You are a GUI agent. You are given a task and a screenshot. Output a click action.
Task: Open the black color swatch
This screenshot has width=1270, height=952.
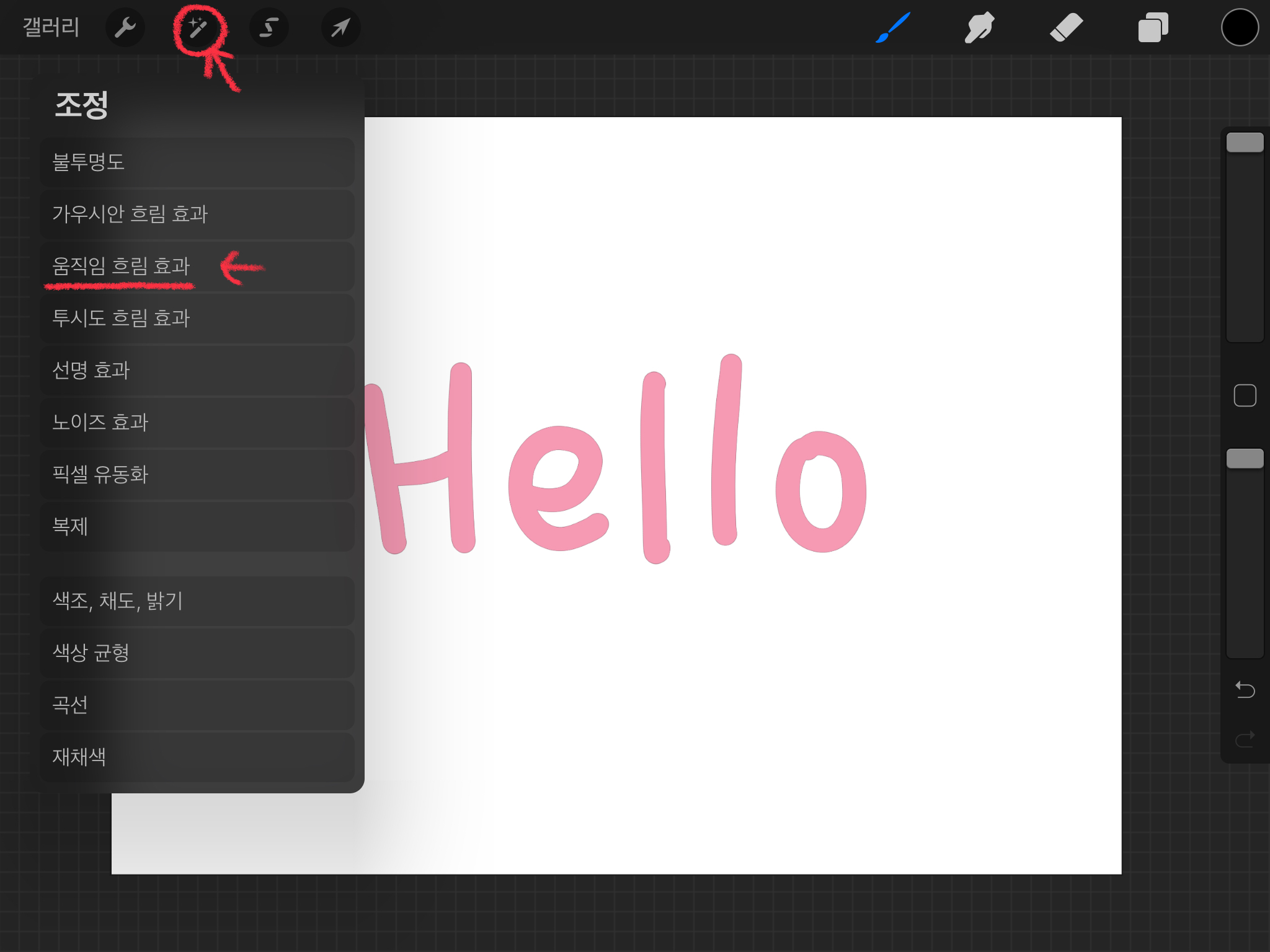tap(1240, 28)
